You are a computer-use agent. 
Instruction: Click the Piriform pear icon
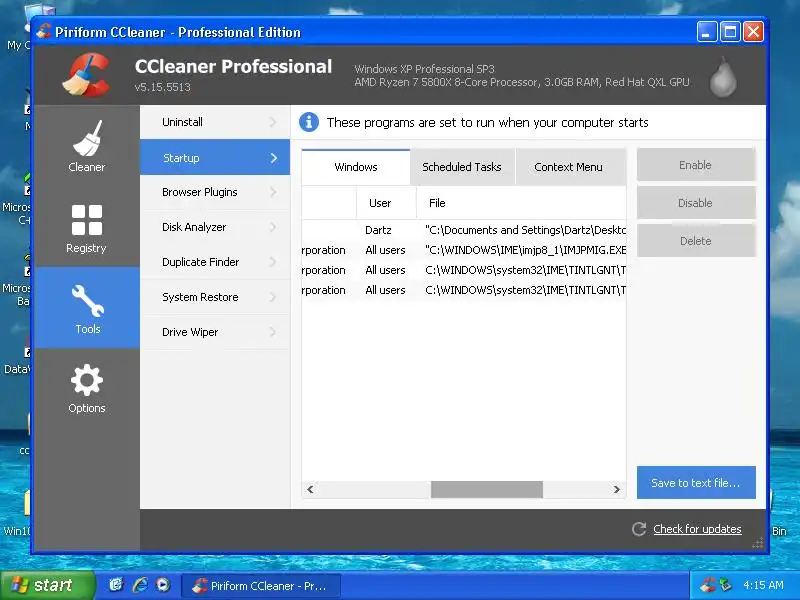(x=723, y=77)
